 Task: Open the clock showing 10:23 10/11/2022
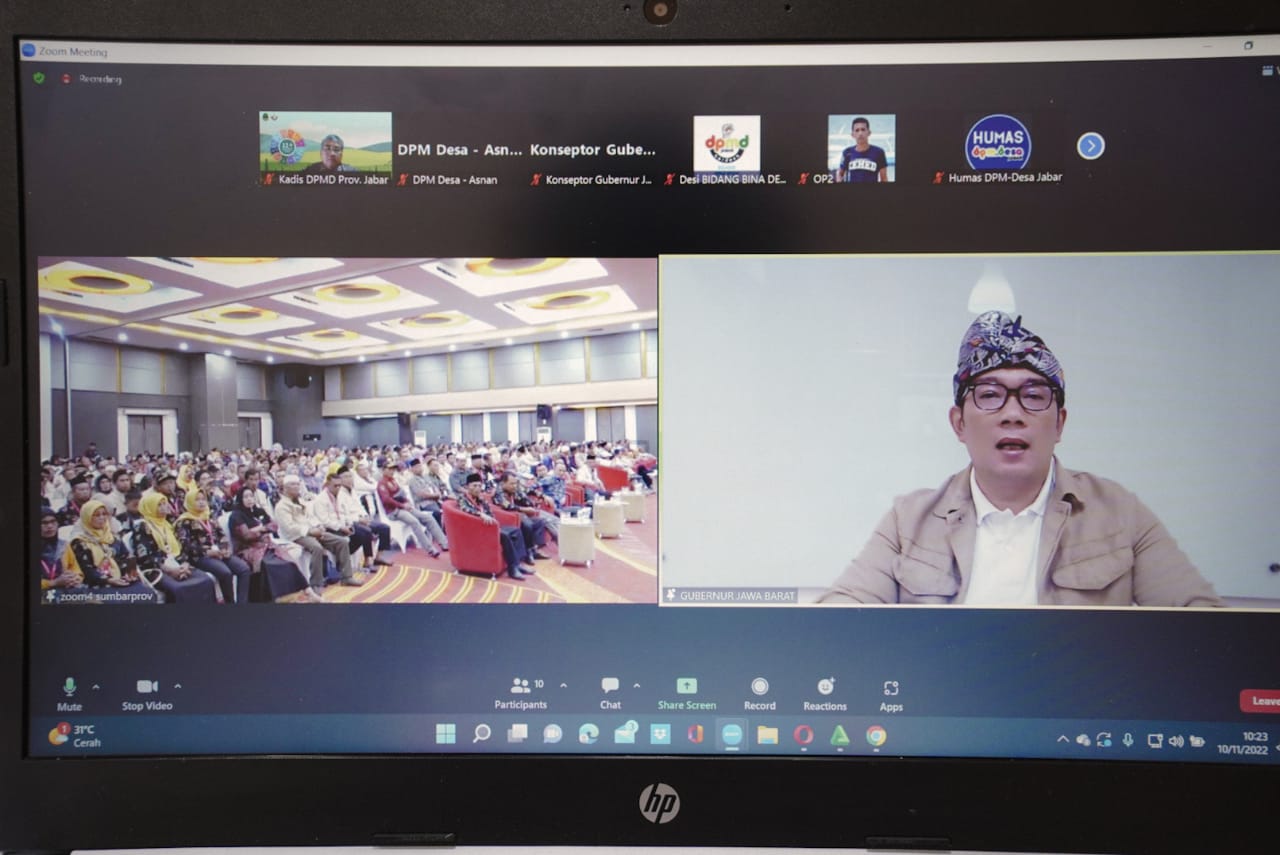coord(1243,742)
